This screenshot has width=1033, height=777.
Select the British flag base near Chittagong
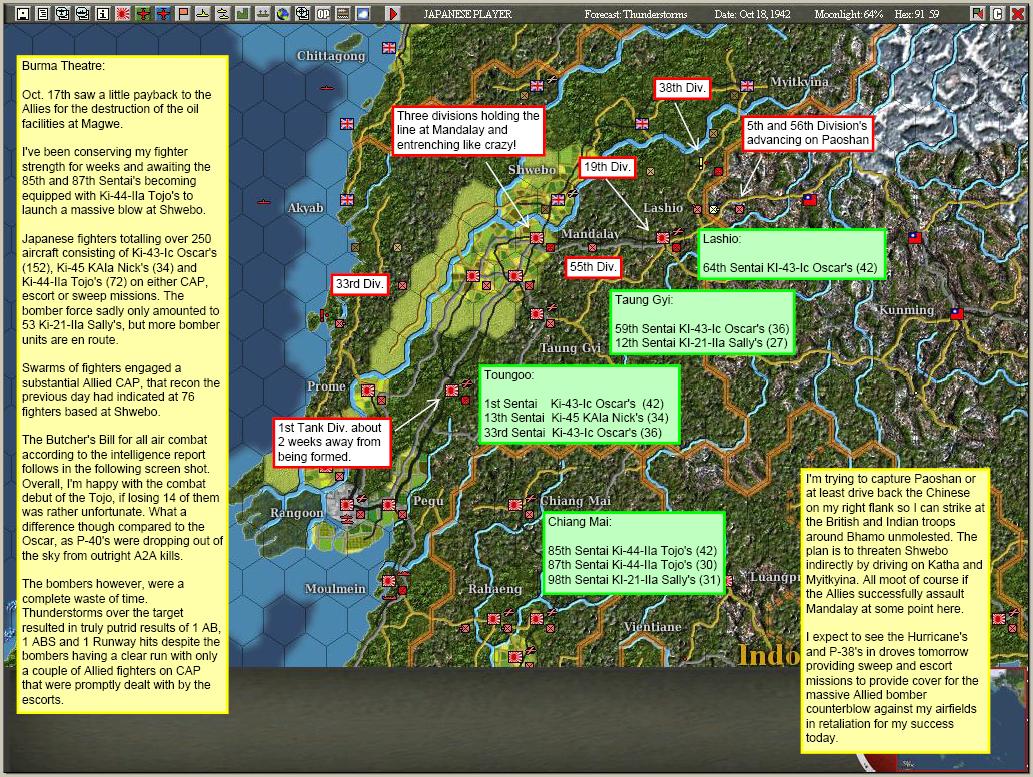[x=389, y=47]
